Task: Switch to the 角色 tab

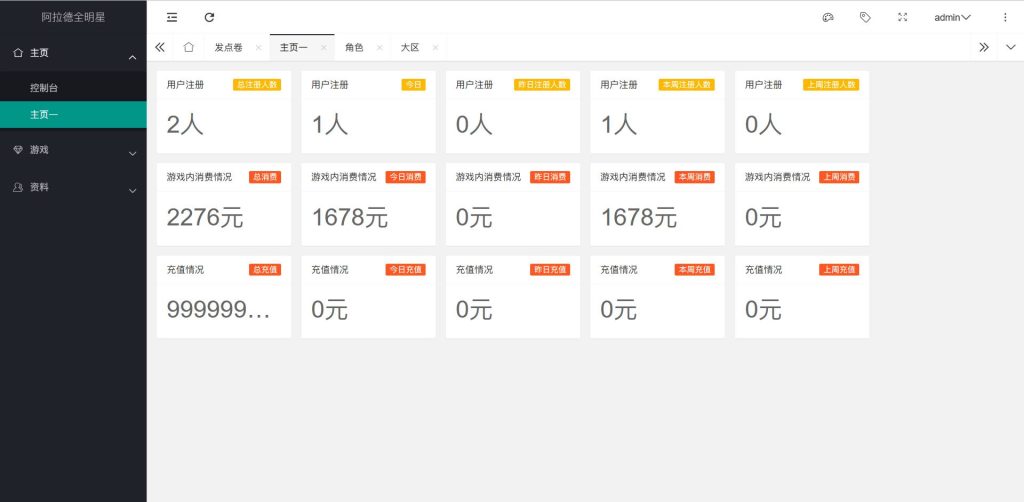Action: (354, 47)
